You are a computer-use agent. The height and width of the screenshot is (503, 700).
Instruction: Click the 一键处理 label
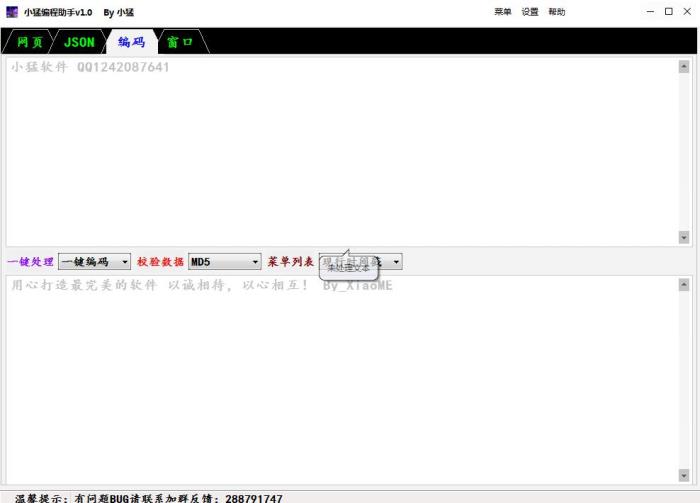click(x=30, y=262)
